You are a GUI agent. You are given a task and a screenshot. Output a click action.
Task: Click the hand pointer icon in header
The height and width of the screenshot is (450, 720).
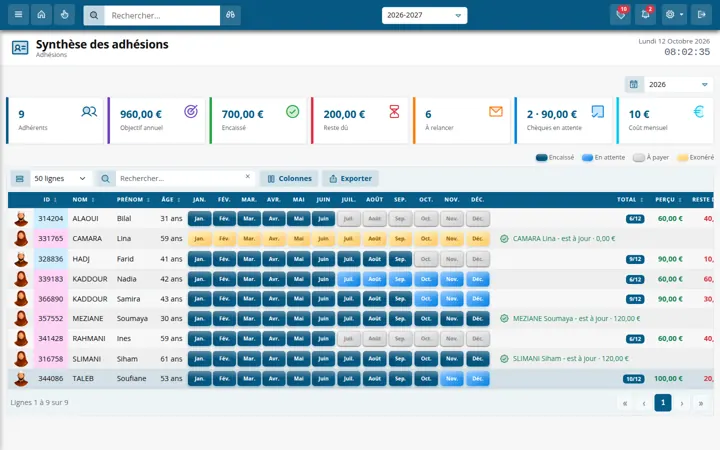[x=64, y=15]
